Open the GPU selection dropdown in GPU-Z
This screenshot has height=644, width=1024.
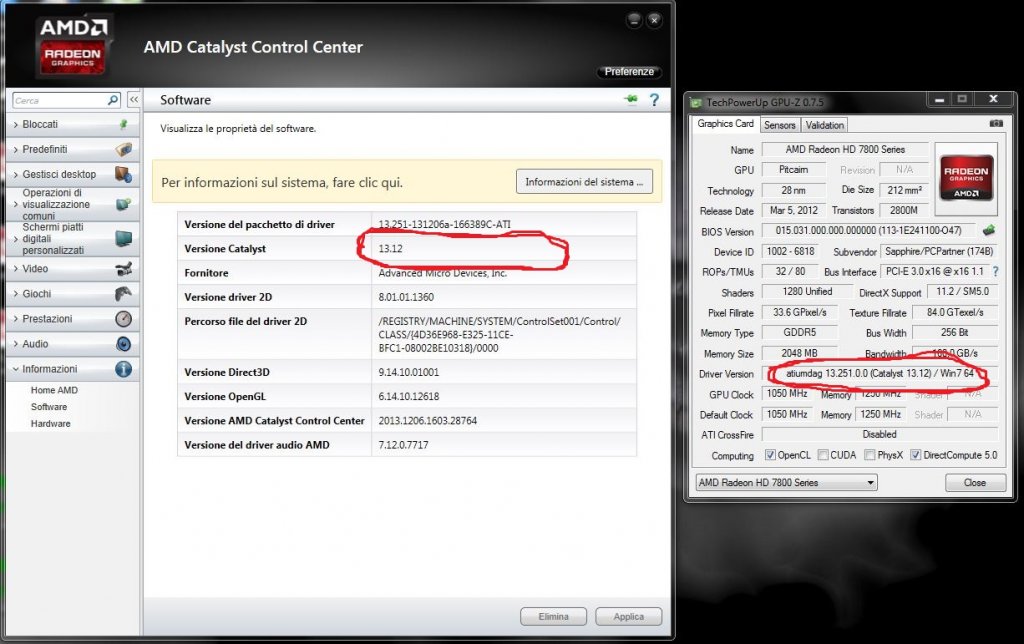(x=786, y=483)
